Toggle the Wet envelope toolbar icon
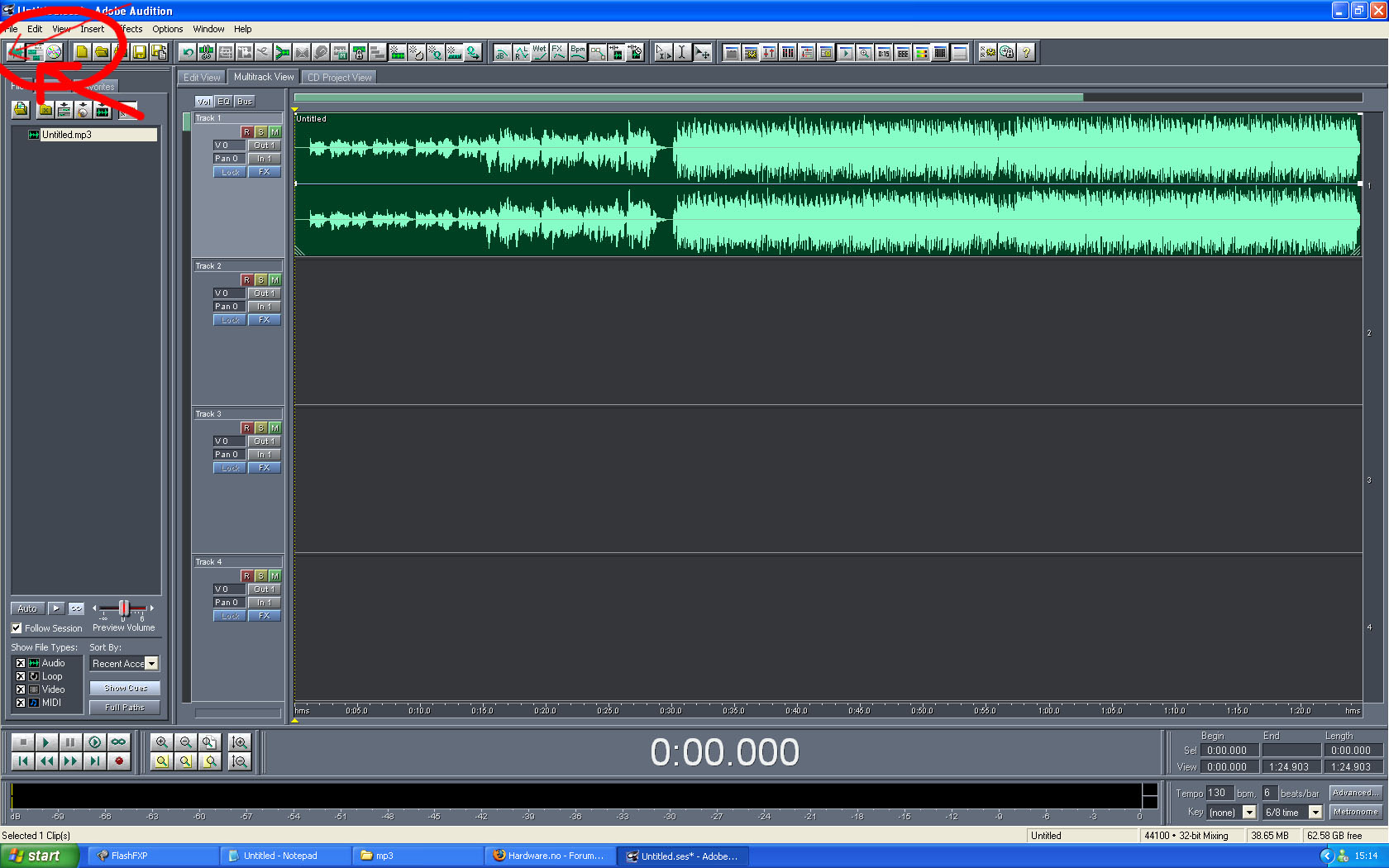Viewport: 1389px width, 868px height. point(540,52)
